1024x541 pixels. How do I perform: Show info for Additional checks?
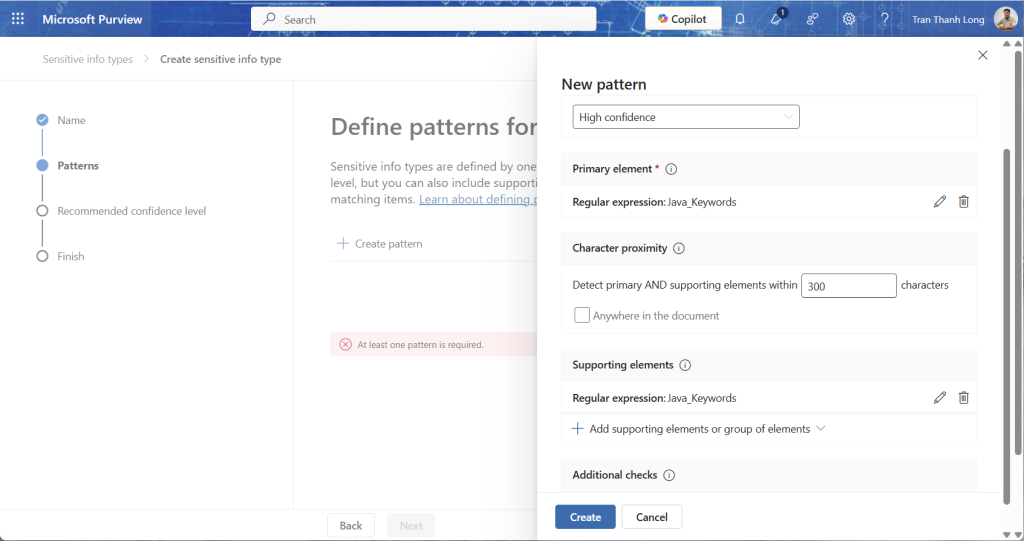click(x=669, y=475)
